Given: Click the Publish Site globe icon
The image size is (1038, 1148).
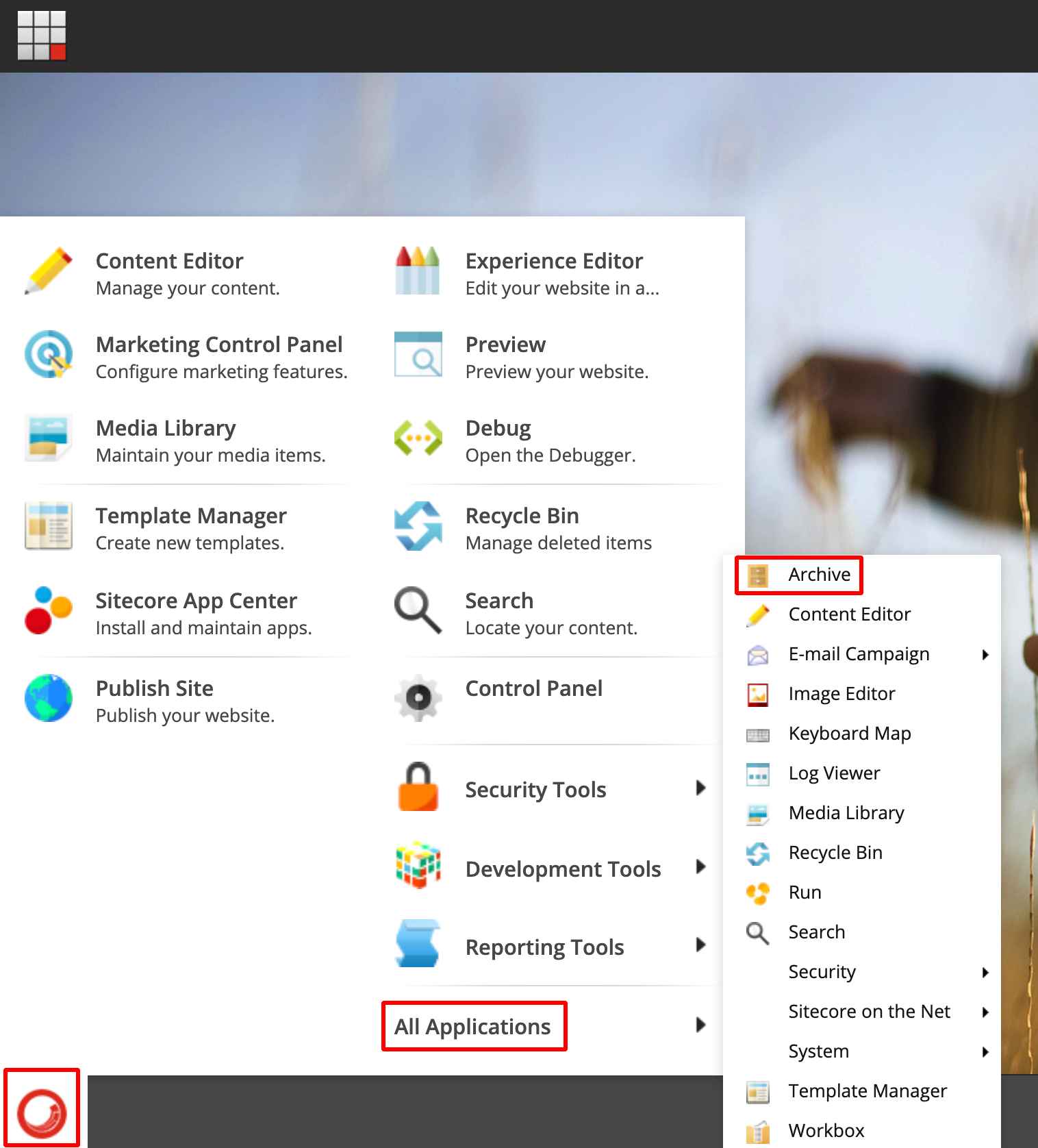Looking at the screenshot, I should tap(49, 699).
